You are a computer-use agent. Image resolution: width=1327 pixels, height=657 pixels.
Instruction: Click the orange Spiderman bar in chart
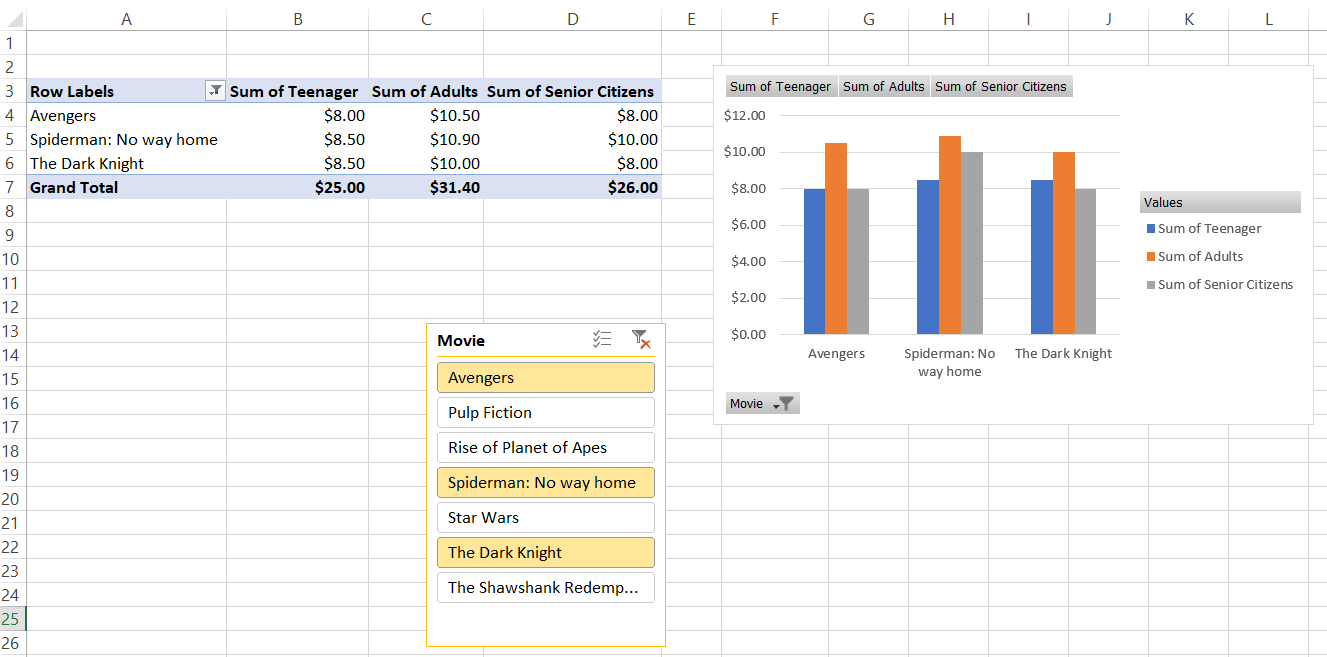coord(950,236)
